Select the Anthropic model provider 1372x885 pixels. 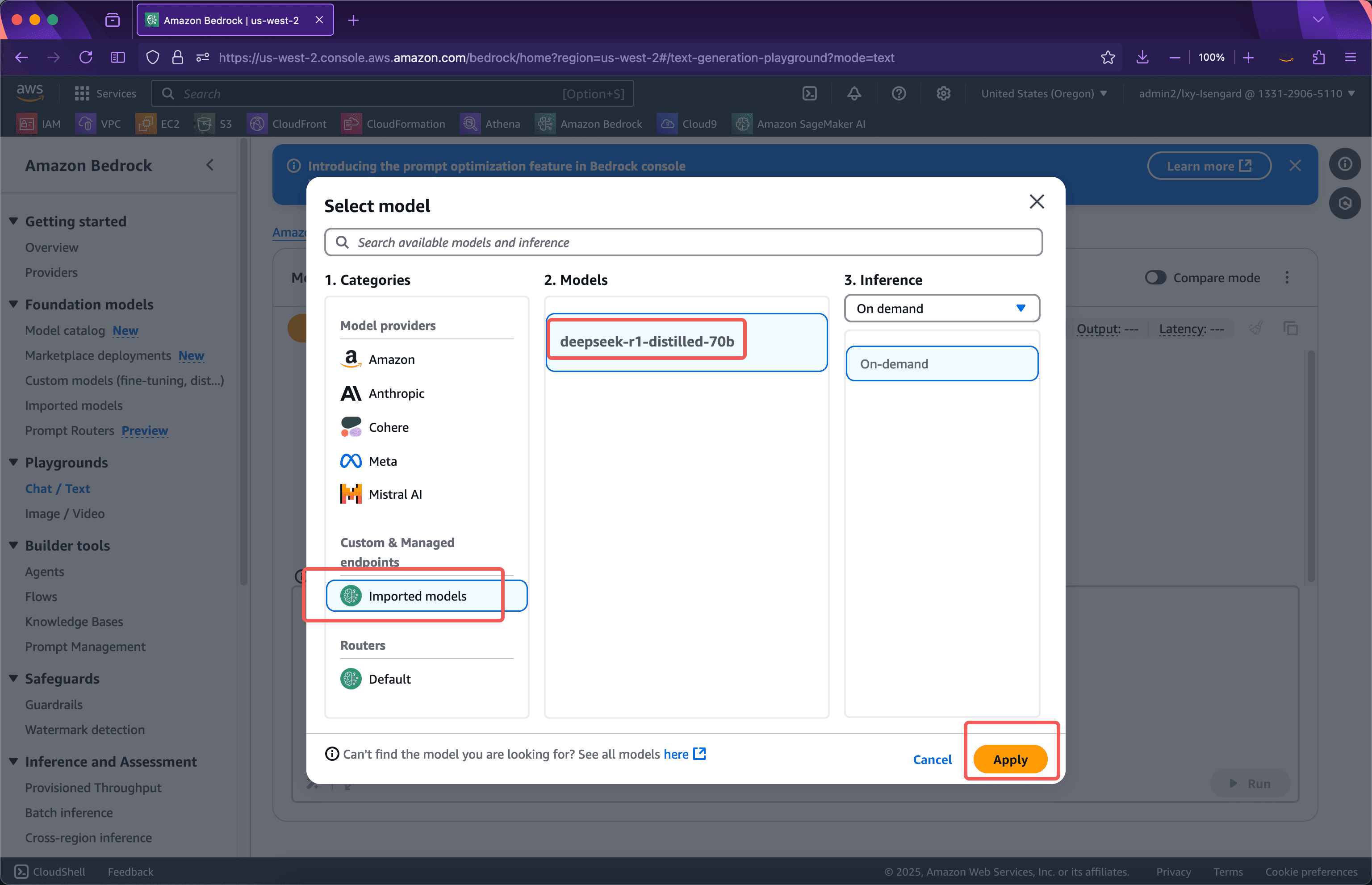click(x=396, y=393)
